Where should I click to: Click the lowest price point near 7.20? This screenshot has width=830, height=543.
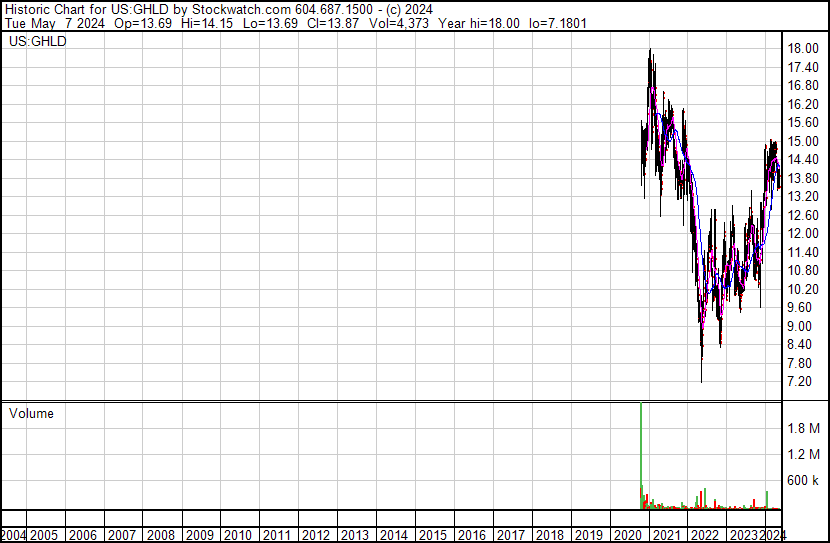702,378
